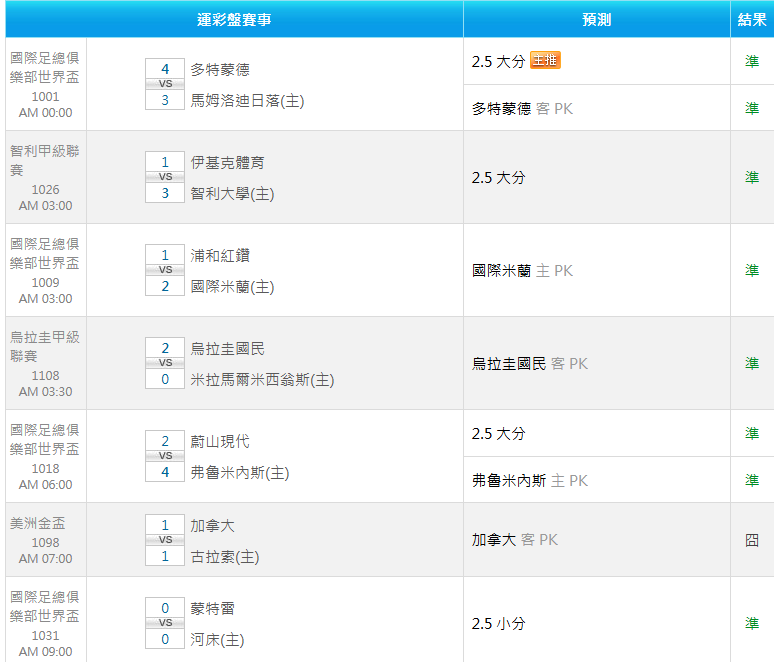The width and height of the screenshot is (774, 662).
Task: Click 弗魯米內斯(主) in the match column
Action: point(240,472)
